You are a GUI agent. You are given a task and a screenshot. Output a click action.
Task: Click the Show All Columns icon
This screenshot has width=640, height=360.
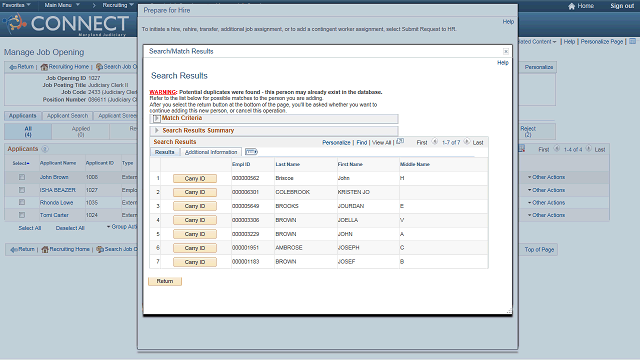[251, 152]
